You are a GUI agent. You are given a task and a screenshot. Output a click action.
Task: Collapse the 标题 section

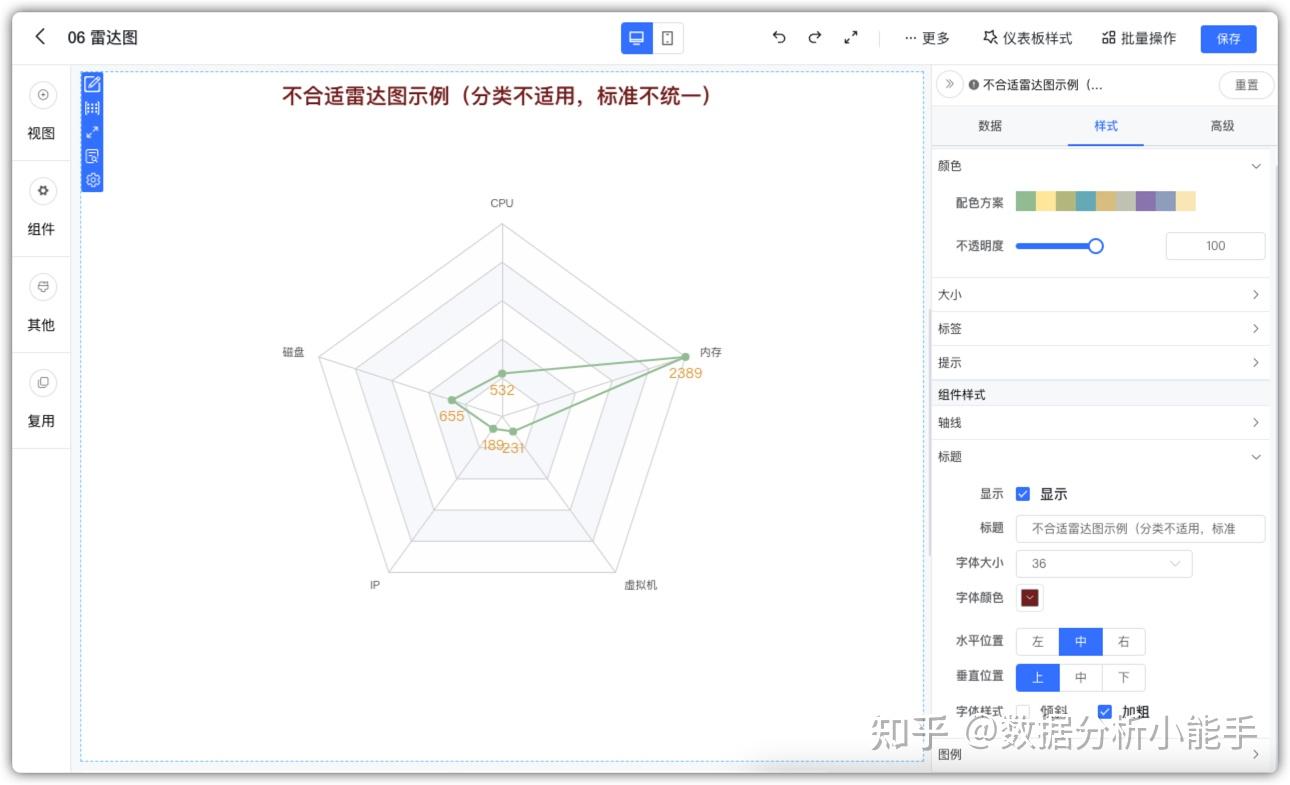click(x=1101, y=457)
